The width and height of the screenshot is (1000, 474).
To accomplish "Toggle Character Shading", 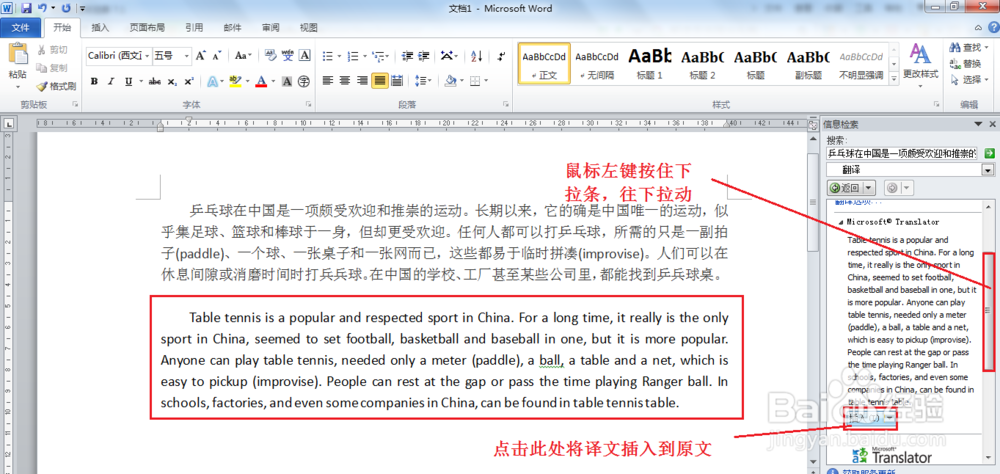I will point(287,81).
